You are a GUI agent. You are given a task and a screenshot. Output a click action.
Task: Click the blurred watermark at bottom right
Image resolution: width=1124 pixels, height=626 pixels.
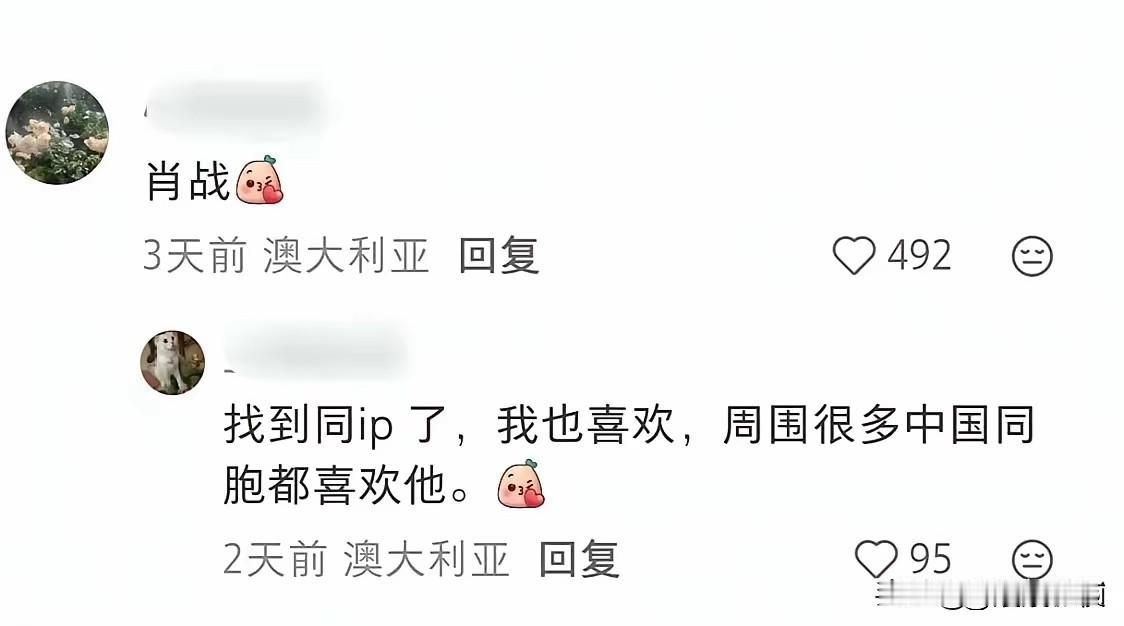pos(991,593)
